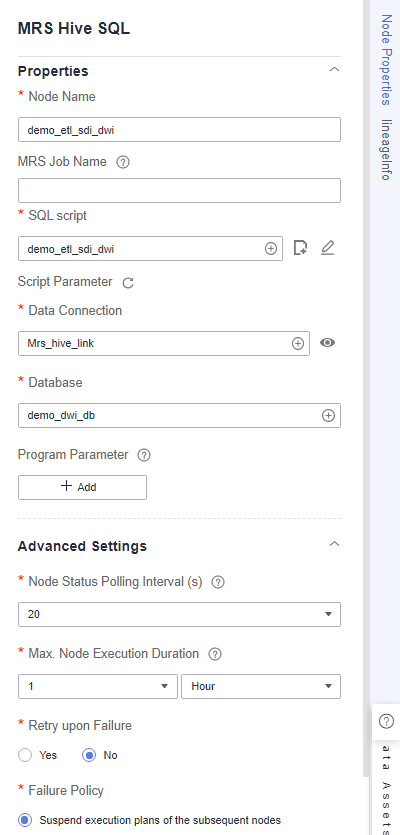Collapse the Properties section
This screenshot has width=400, height=835.
(334, 70)
